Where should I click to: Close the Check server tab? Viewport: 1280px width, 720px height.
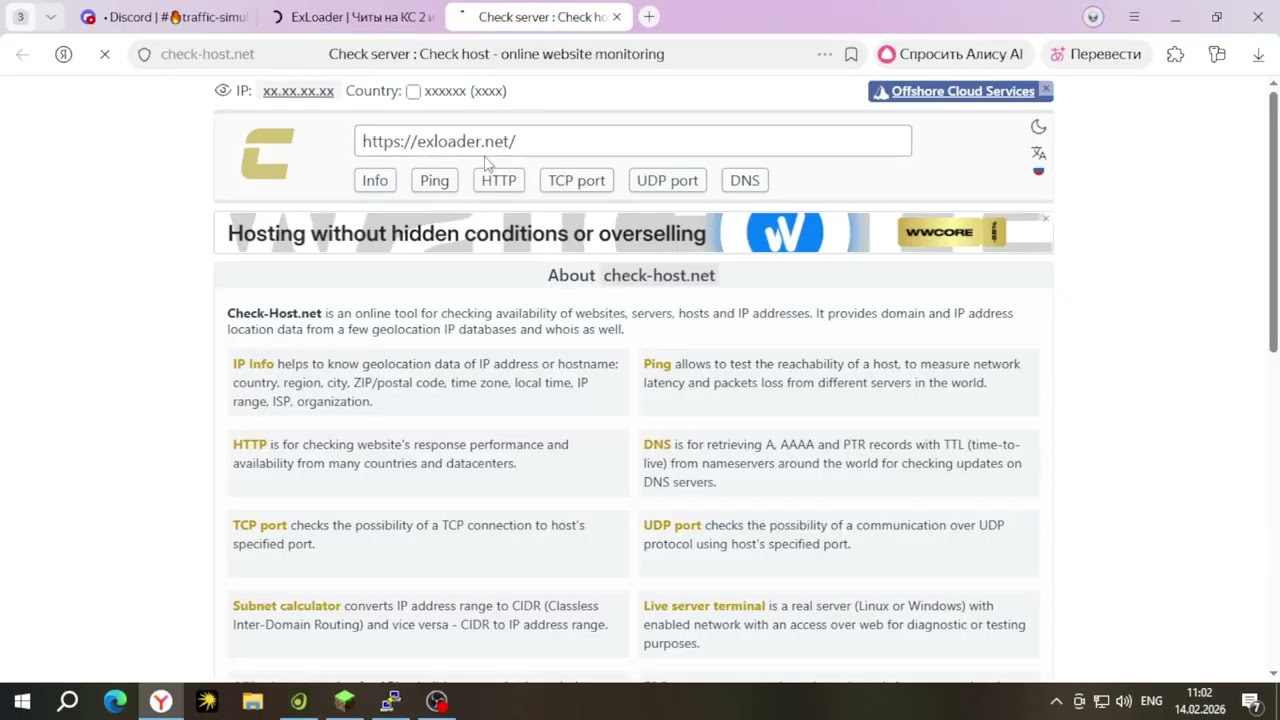coord(617,17)
